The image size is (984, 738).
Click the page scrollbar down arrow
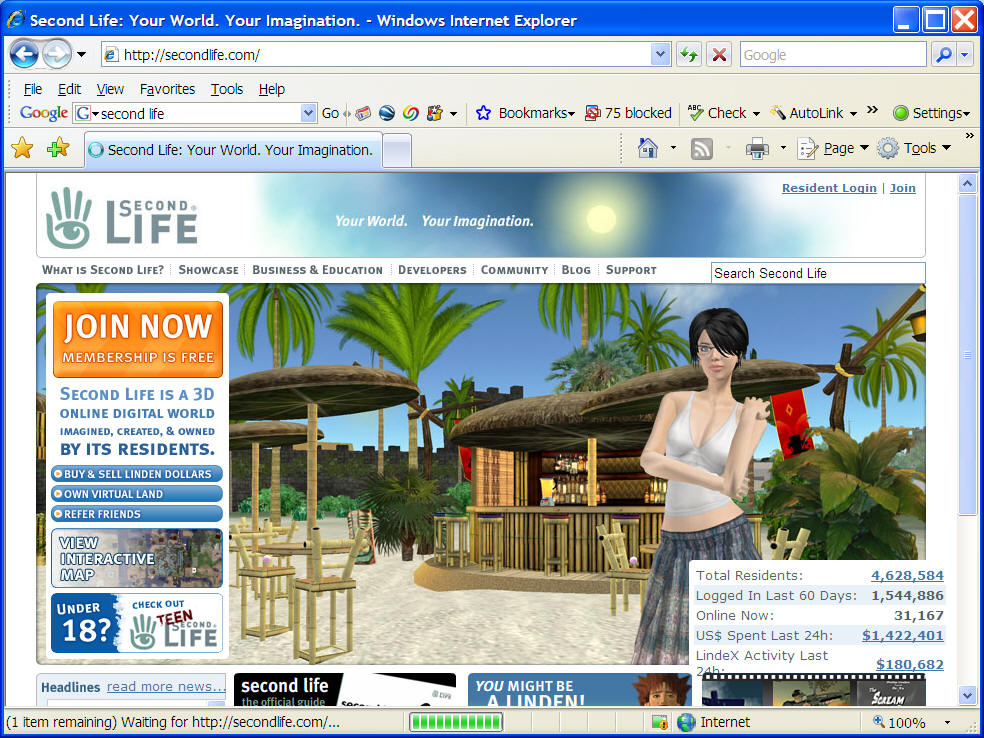[x=966, y=695]
